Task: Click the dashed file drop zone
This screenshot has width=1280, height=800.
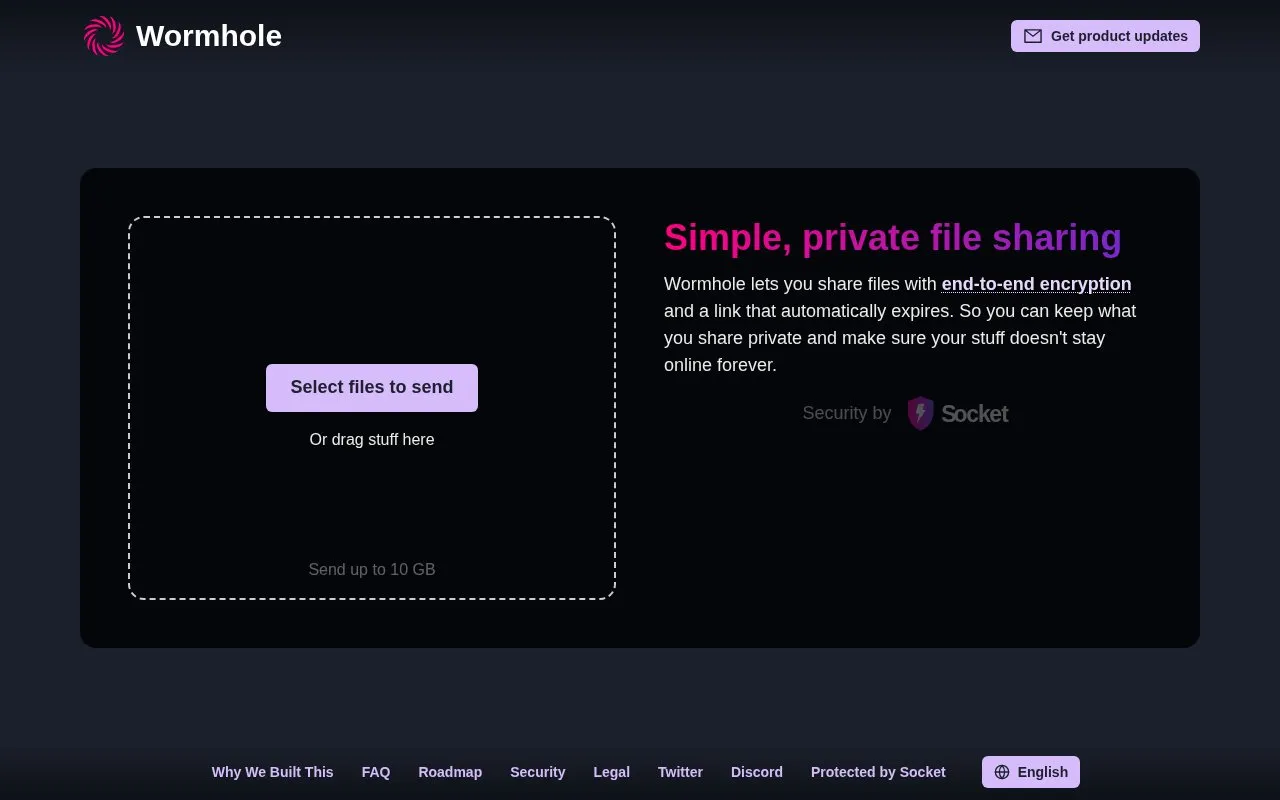Action: pyautogui.click(x=372, y=408)
